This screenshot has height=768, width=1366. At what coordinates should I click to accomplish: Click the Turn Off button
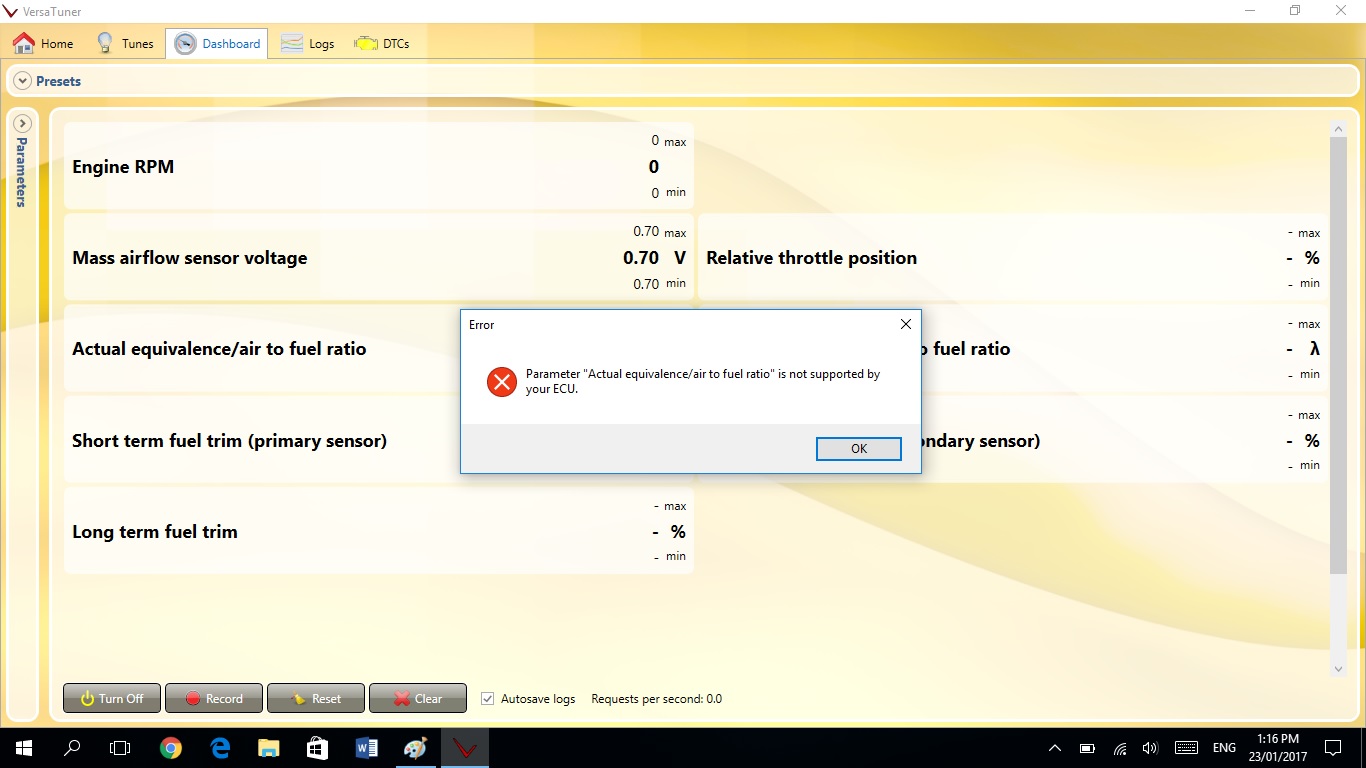tap(111, 698)
